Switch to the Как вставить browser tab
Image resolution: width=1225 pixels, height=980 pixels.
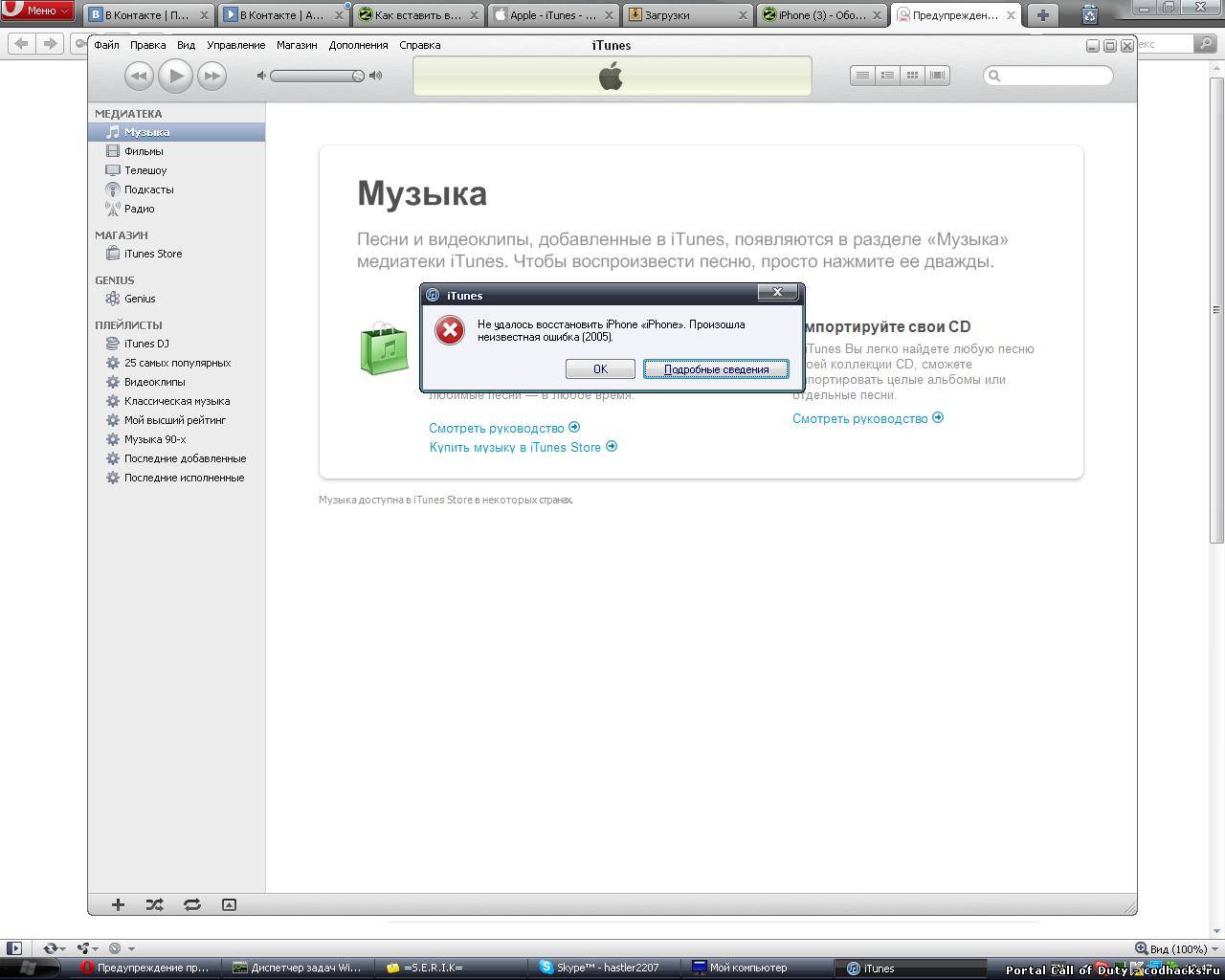(x=418, y=15)
